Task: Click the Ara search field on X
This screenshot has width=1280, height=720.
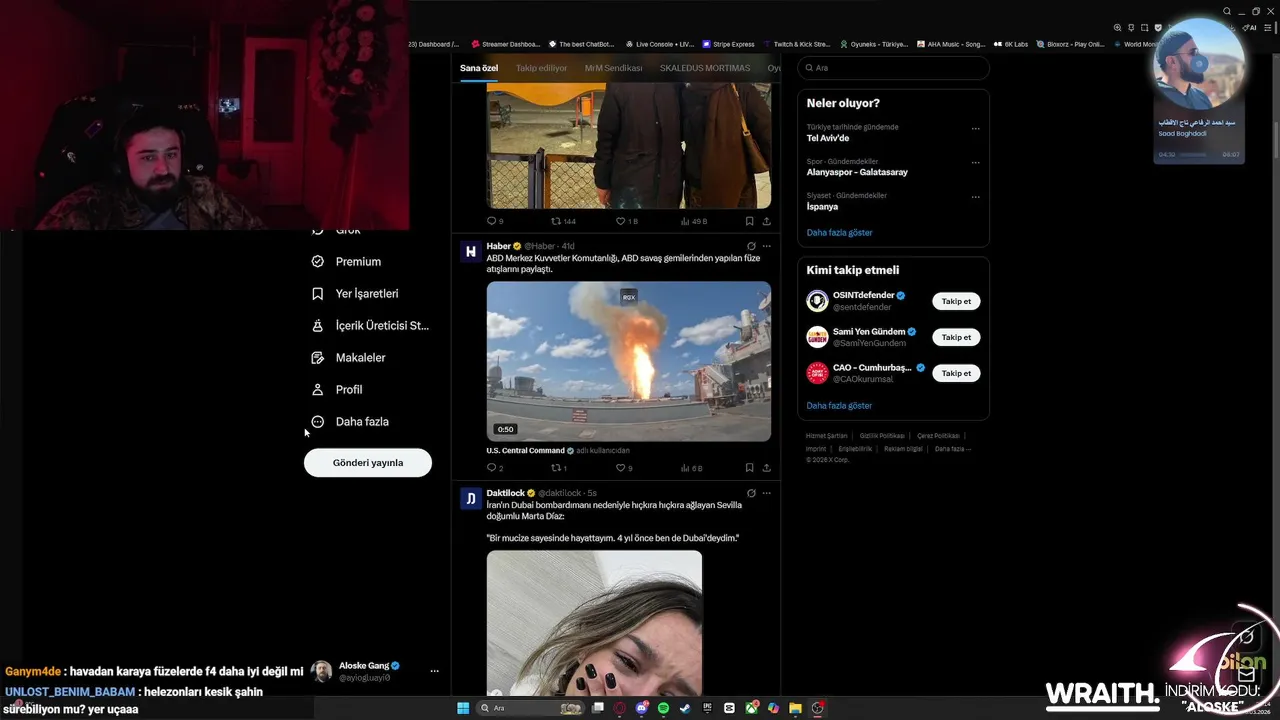Action: pyautogui.click(x=893, y=68)
